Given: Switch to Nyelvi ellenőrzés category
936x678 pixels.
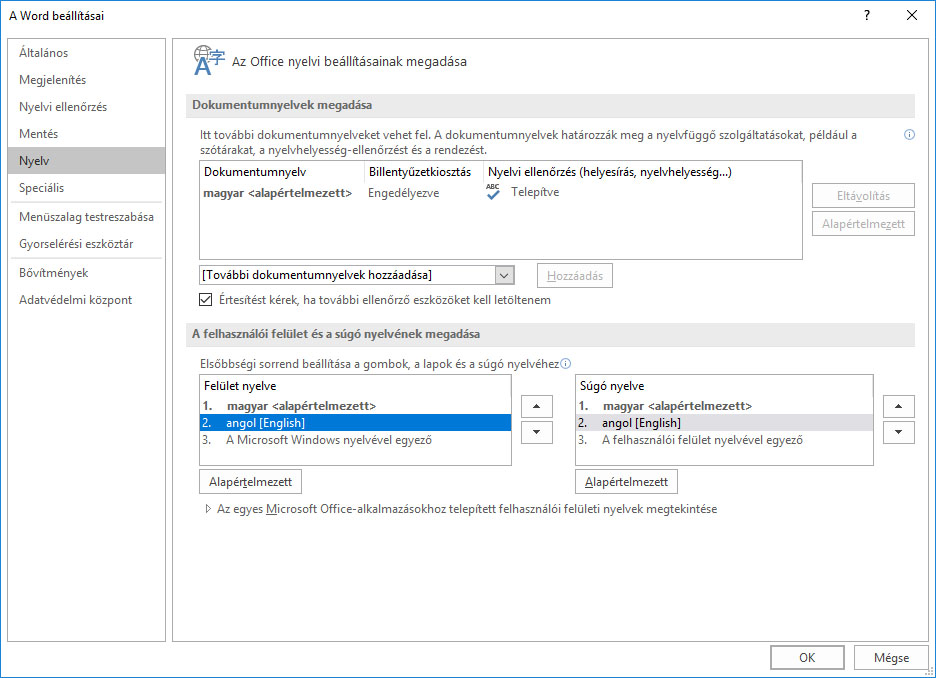Looking at the screenshot, I should (87, 107).
